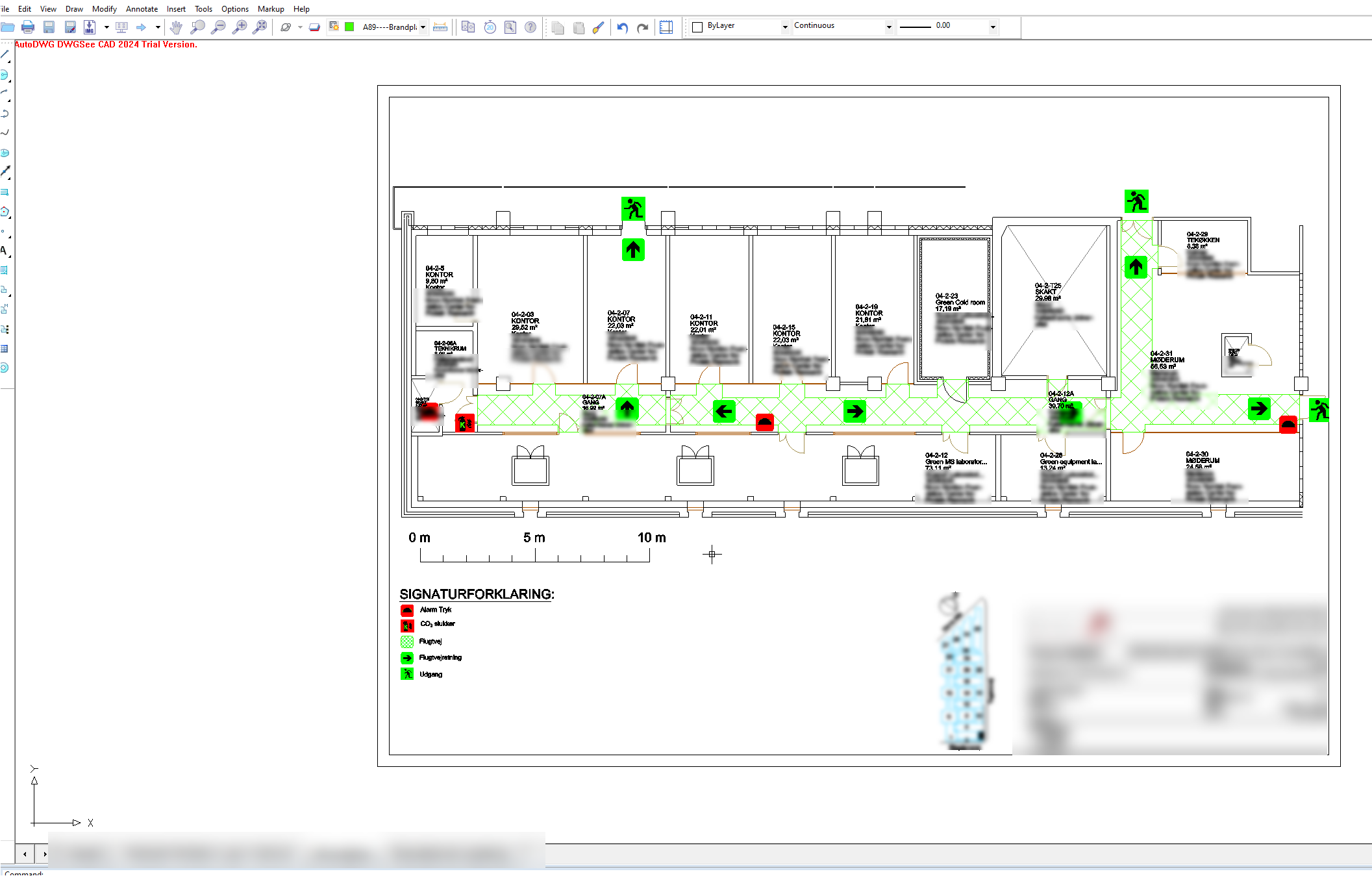The width and height of the screenshot is (1372, 876).
Task: Open the Tools menu
Action: [203, 9]
